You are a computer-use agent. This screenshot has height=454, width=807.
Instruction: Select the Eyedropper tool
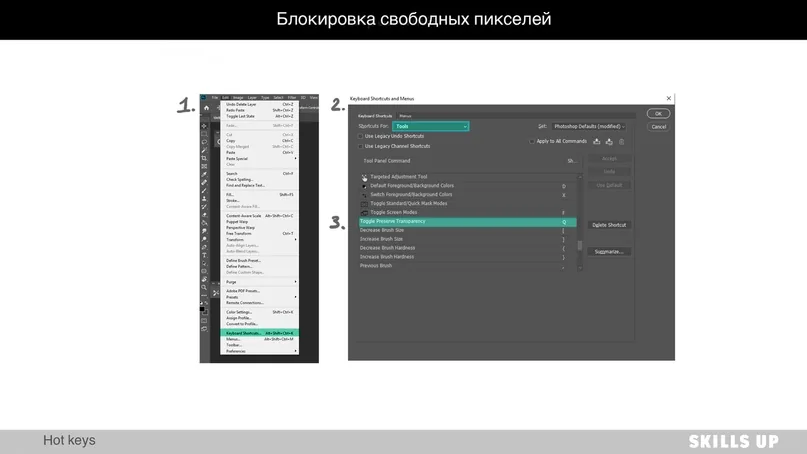coord(204,174)
